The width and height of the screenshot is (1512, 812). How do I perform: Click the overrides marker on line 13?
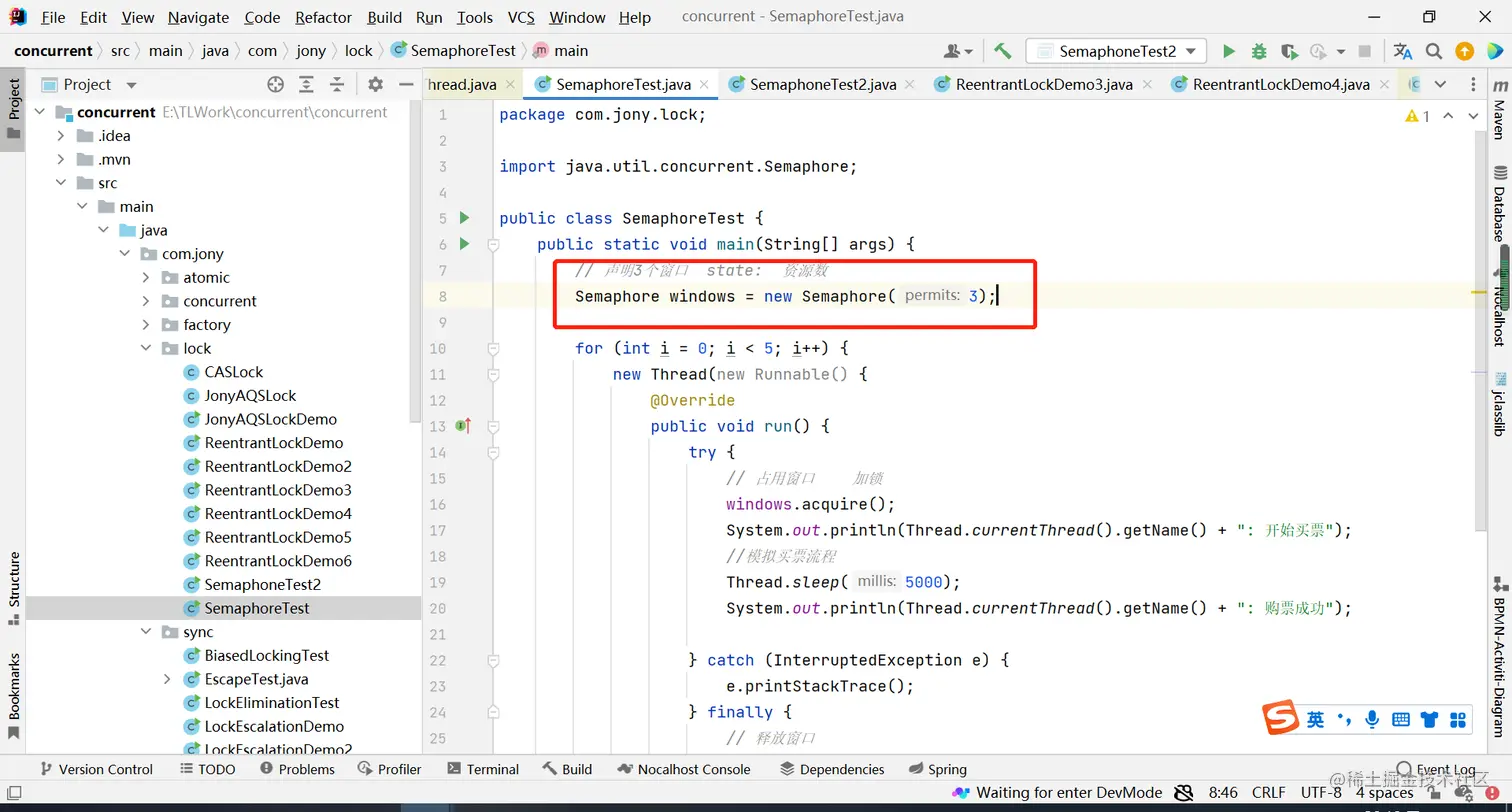click(463, 426)
